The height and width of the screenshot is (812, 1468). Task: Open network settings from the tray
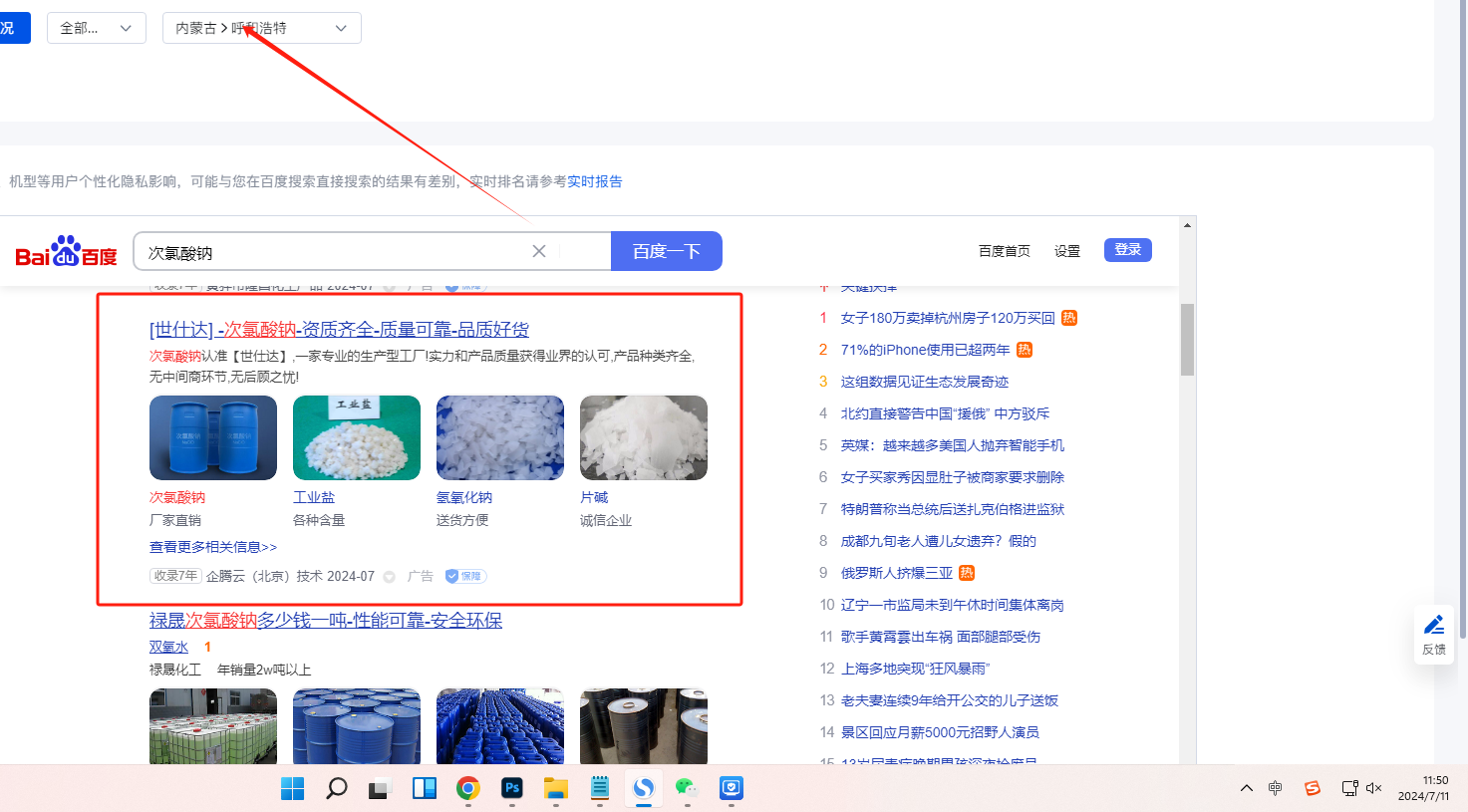point(1350,788)
